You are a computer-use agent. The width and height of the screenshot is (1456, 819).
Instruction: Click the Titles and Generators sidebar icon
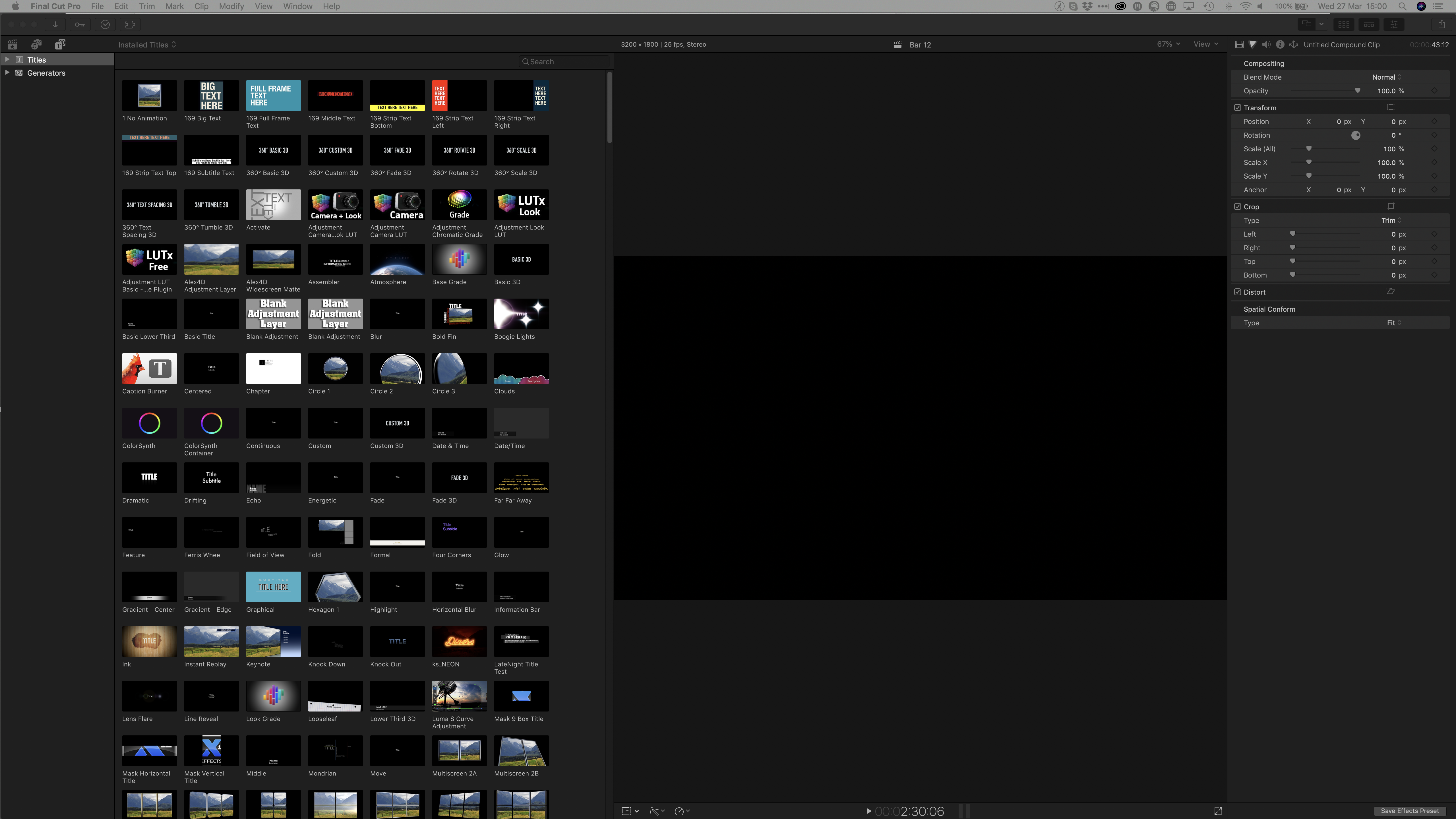point(60,44)
